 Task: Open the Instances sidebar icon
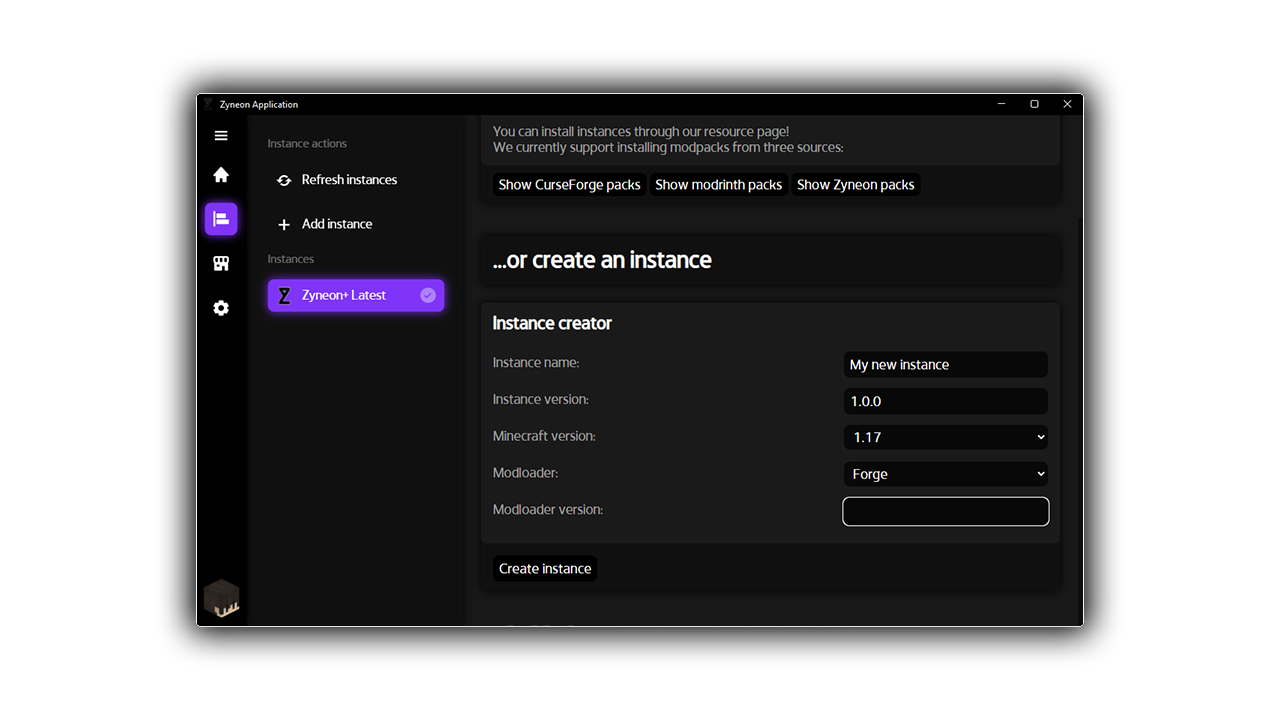coord(221,219)
